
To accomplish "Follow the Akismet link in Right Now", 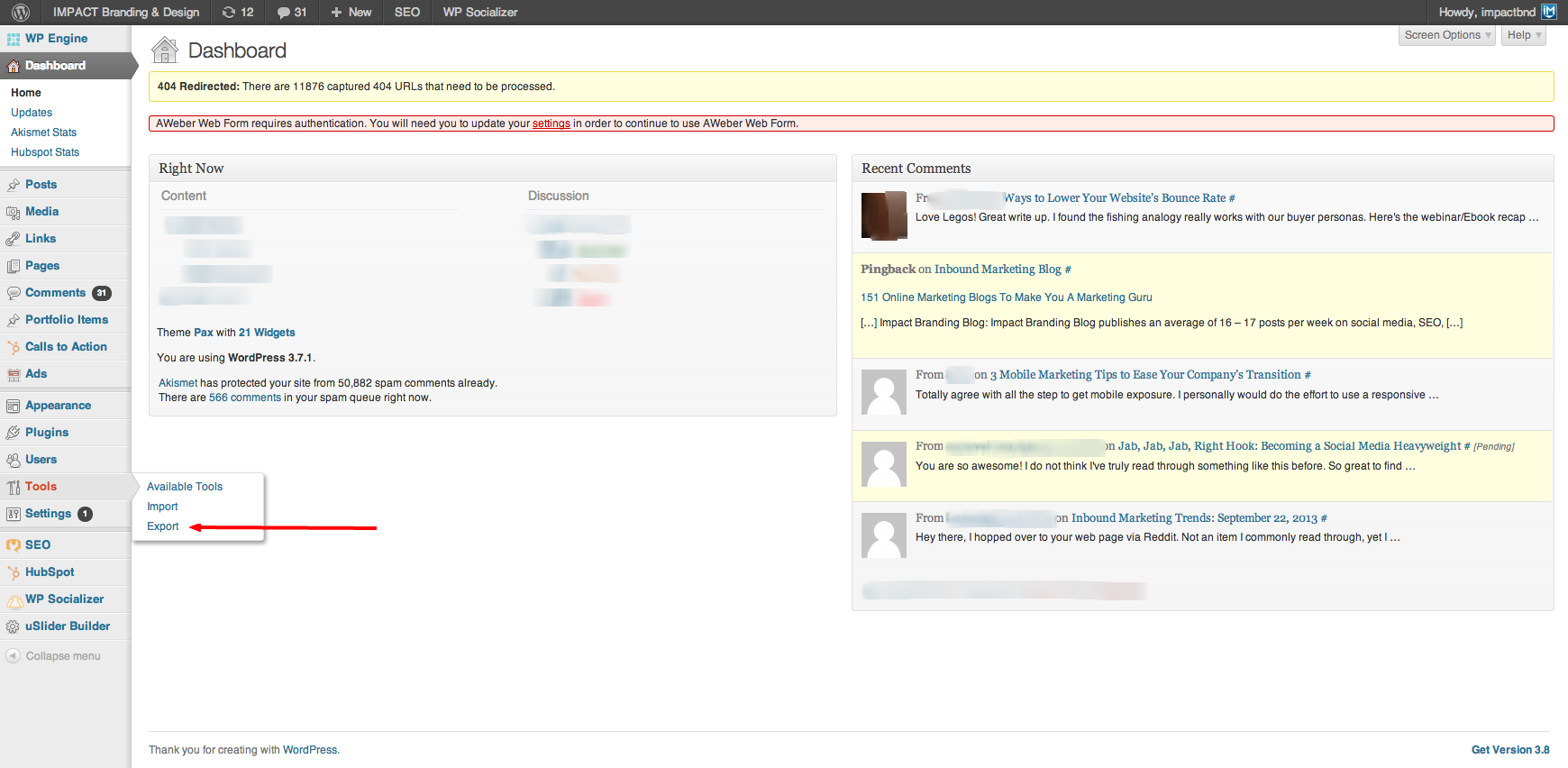I will point(178,383).
